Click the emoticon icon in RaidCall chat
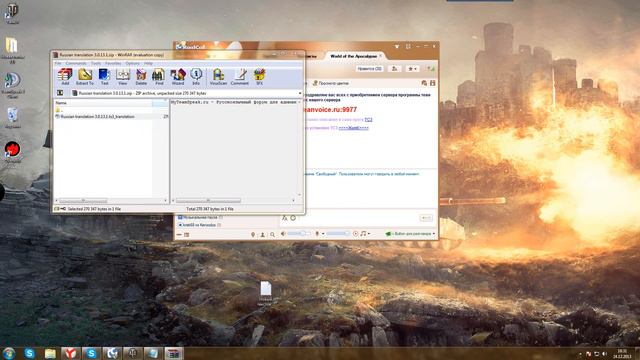This screenshot has width=640, height=360. [293, 218]
